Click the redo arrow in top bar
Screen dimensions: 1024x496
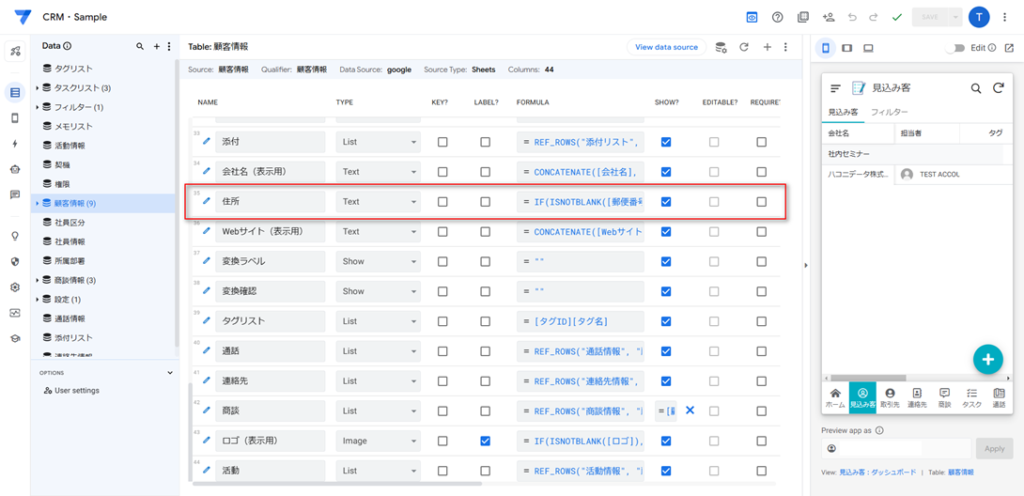[x=873, y=18]
